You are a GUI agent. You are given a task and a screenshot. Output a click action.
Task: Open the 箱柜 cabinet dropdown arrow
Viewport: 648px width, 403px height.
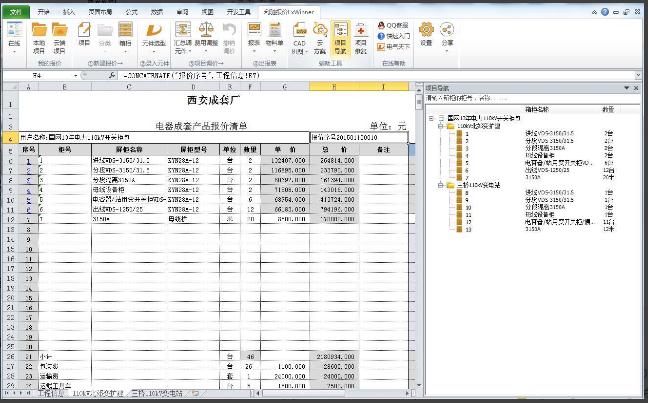click(x=125, y=52)
